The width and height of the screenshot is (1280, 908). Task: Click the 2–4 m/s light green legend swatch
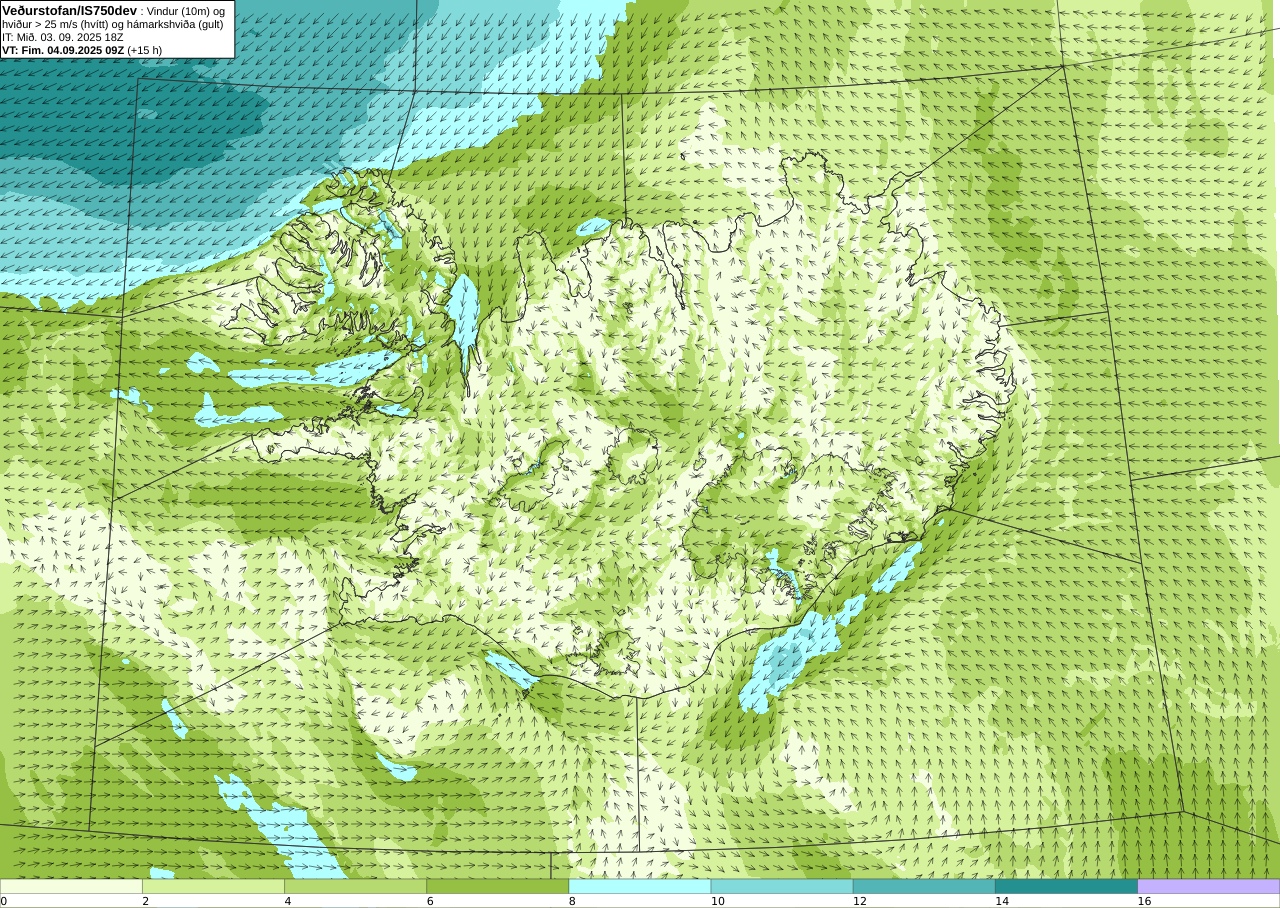pyautogui.click(x=213, y=886)
